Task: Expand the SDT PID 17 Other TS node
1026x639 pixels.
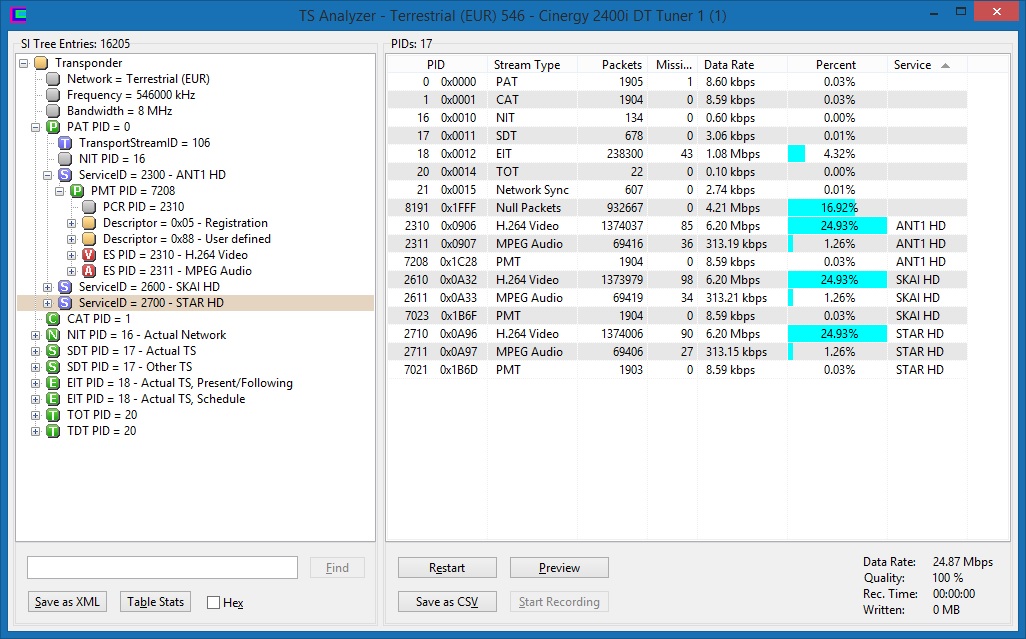Action: (x=35, y=368)
